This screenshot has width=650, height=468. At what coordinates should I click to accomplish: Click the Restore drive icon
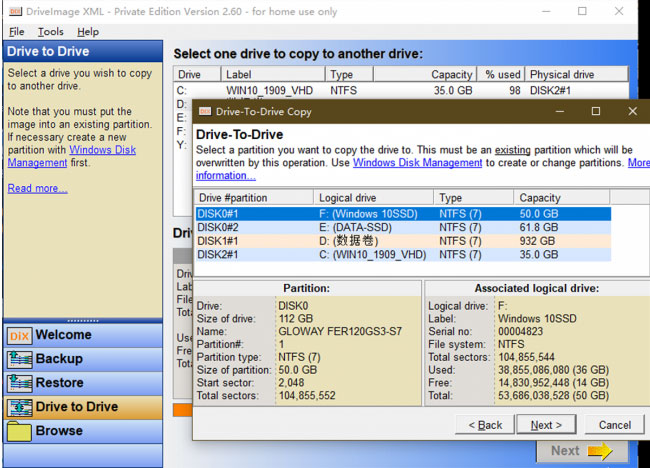click(19, 383)
